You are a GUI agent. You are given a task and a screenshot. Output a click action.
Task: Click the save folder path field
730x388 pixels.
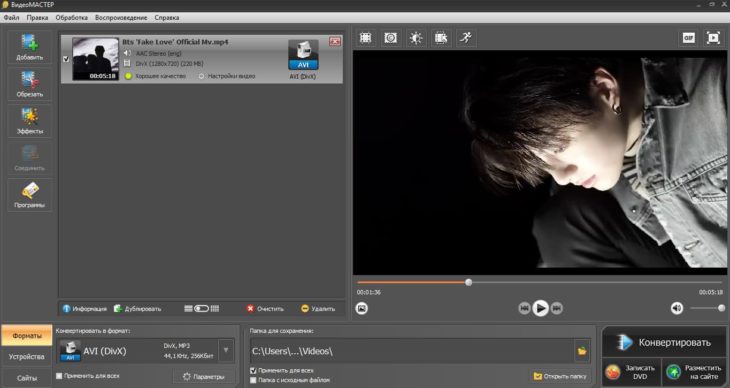click(412, 351)
